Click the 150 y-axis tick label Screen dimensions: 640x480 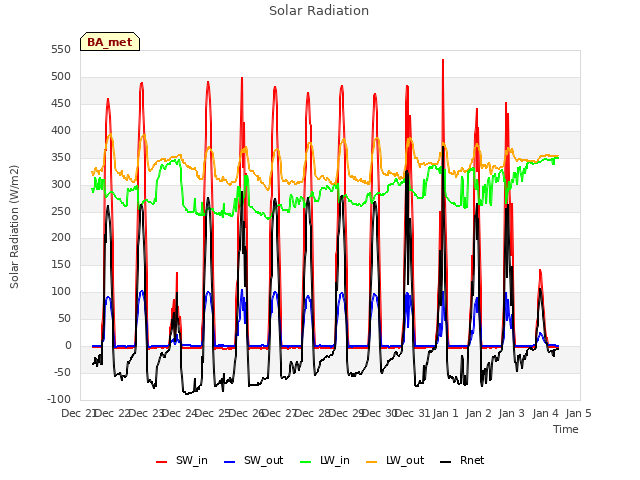click(61, 264)
